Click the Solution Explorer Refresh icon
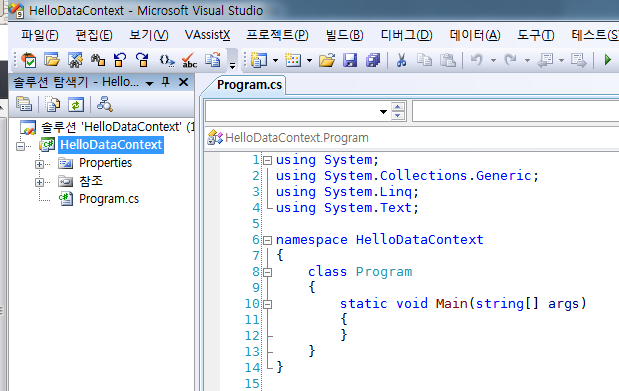619x391 pixels. coord(76,104)
